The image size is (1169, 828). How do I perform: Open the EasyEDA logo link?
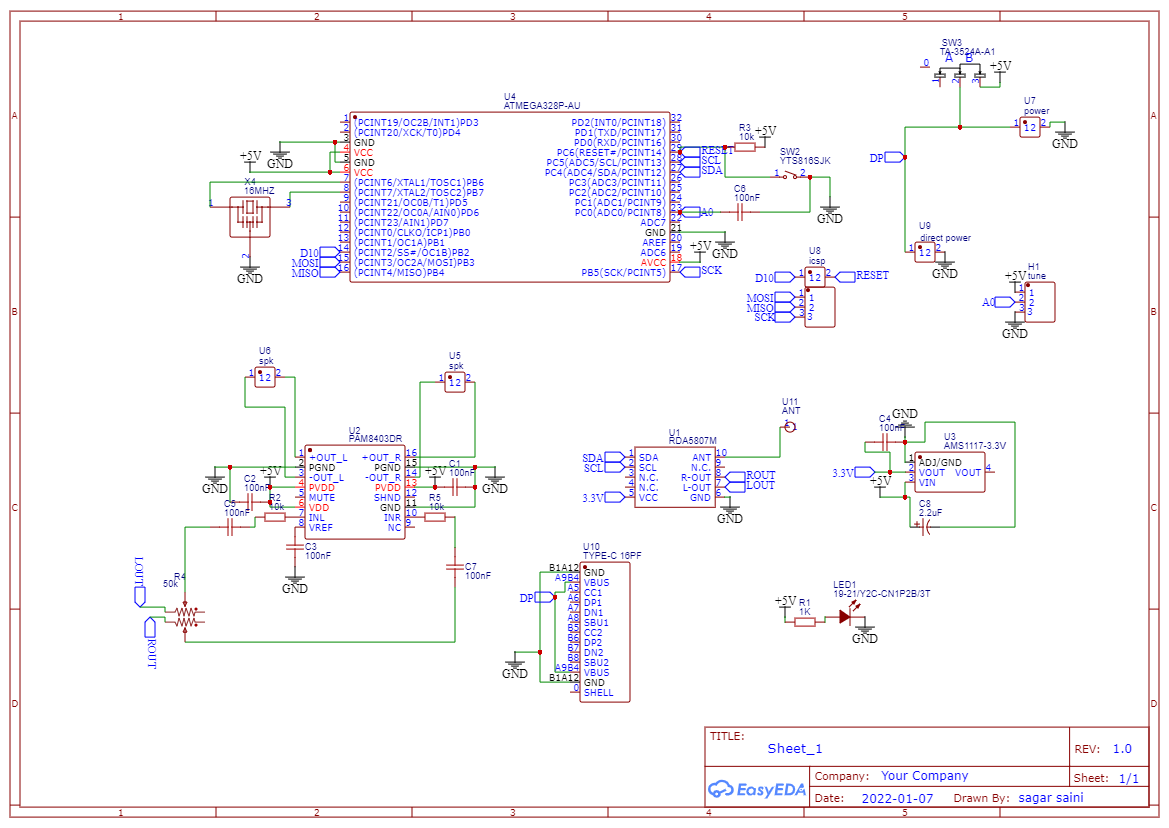(x=758, y=789)
